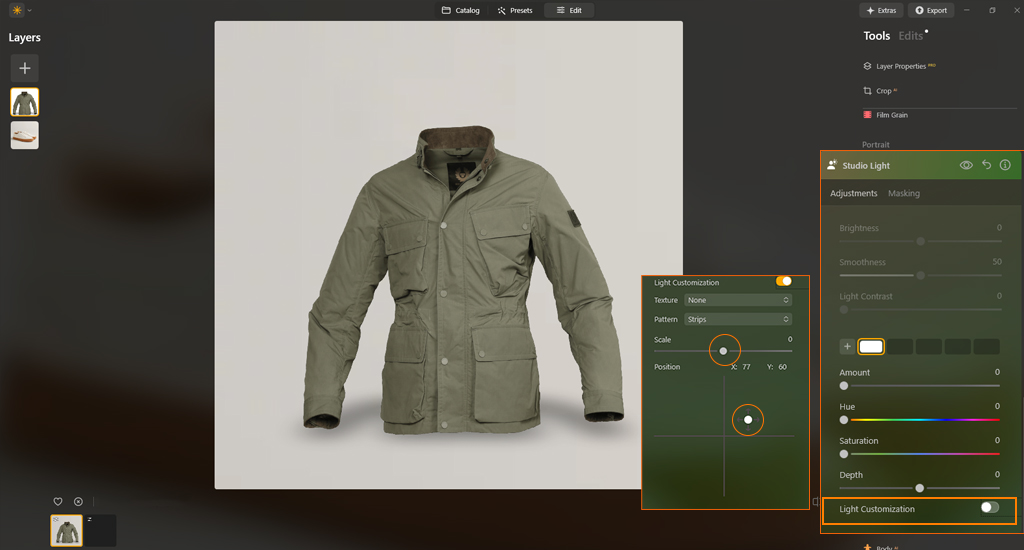This screenshot has height=550, width=1024.
Task: Turn off Light Customization in the popup panel
Action: pyautogui.click(x=784, y=282)
